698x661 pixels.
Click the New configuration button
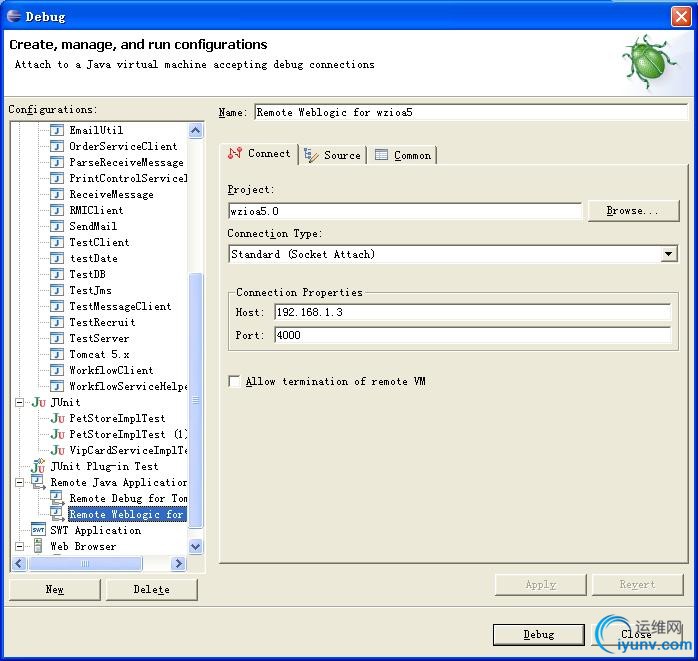point(55,589)
